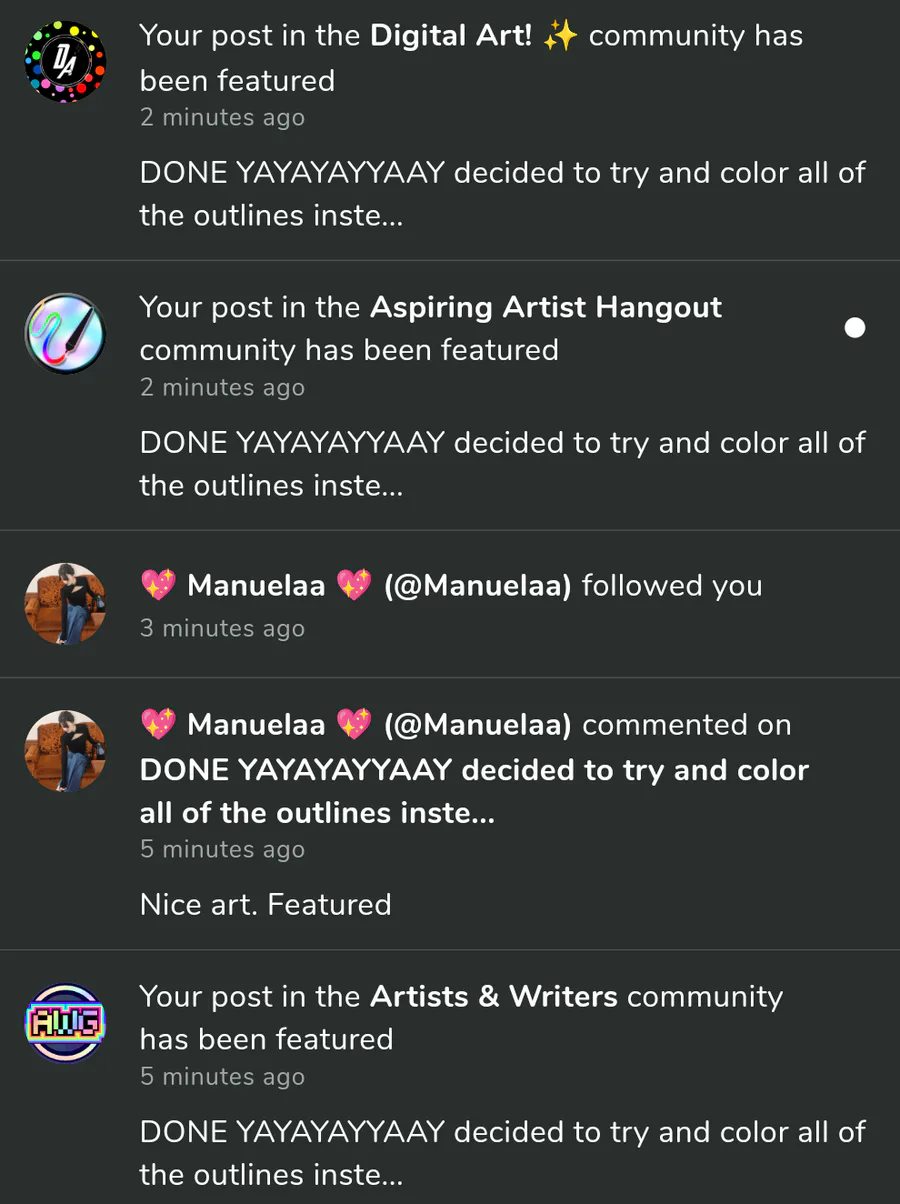Click the sparkles emoji beside Digital Art!
The width and height of the screenshot is (900, 1204).
(560, 36)
